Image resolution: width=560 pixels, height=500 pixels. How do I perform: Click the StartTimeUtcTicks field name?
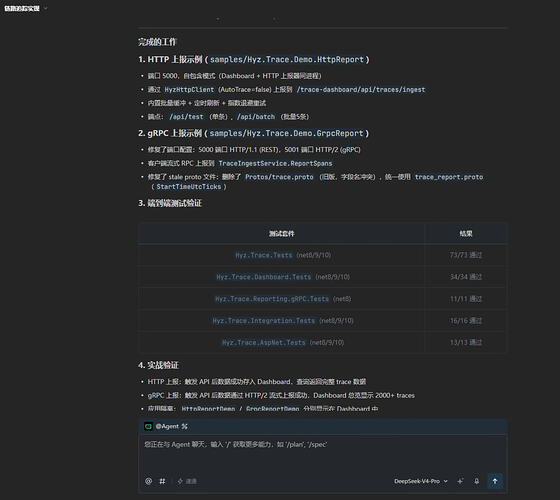tap(189, 187)
